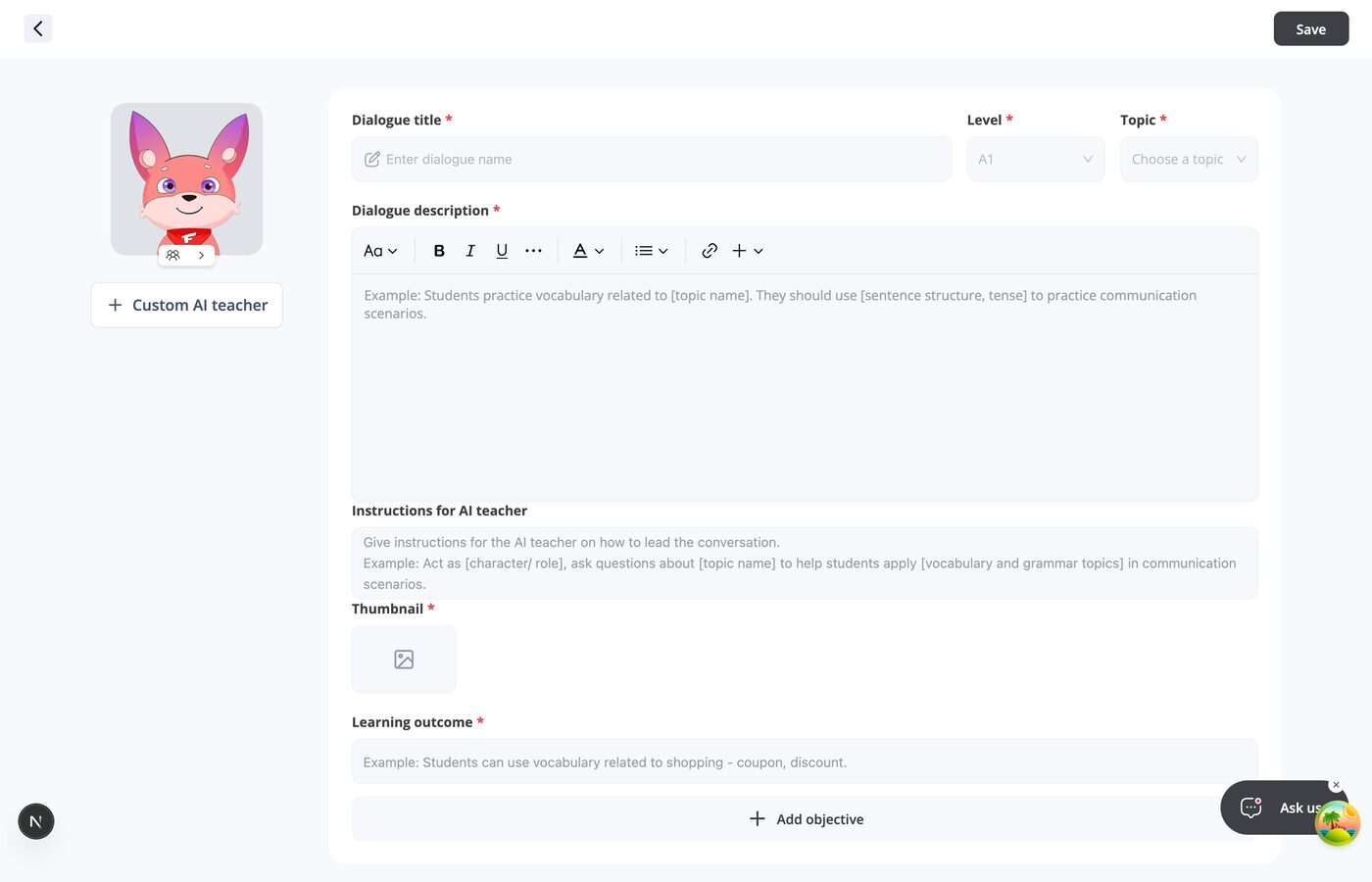The height and width of the screenshot is (882, 1372).
Task: Open the Level dropdown showing A1
Action: tap(1036, 159)
